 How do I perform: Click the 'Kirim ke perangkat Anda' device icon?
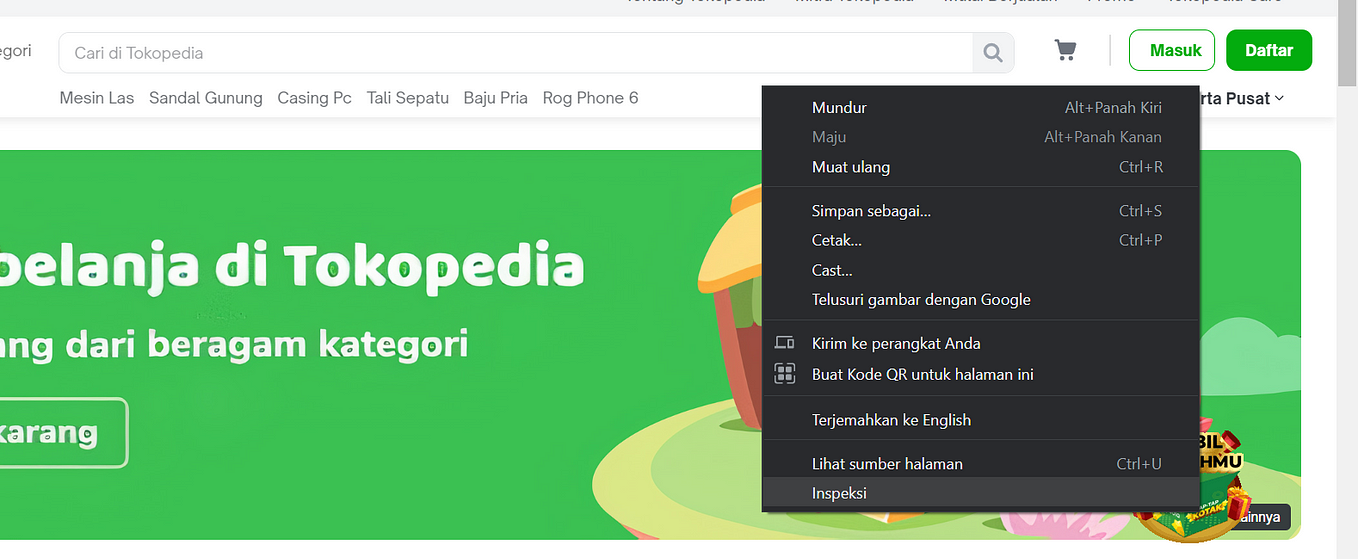(x=785, y=343)
